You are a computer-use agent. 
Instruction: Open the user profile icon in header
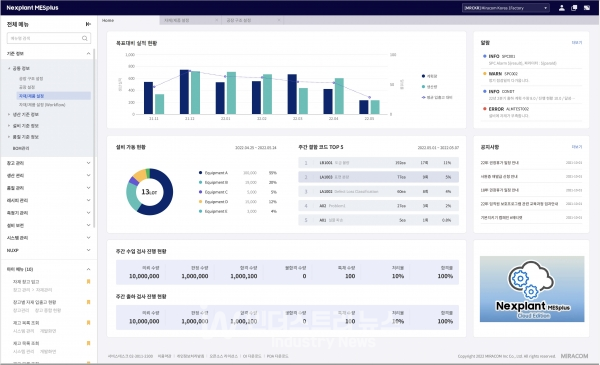pos(561,8)
